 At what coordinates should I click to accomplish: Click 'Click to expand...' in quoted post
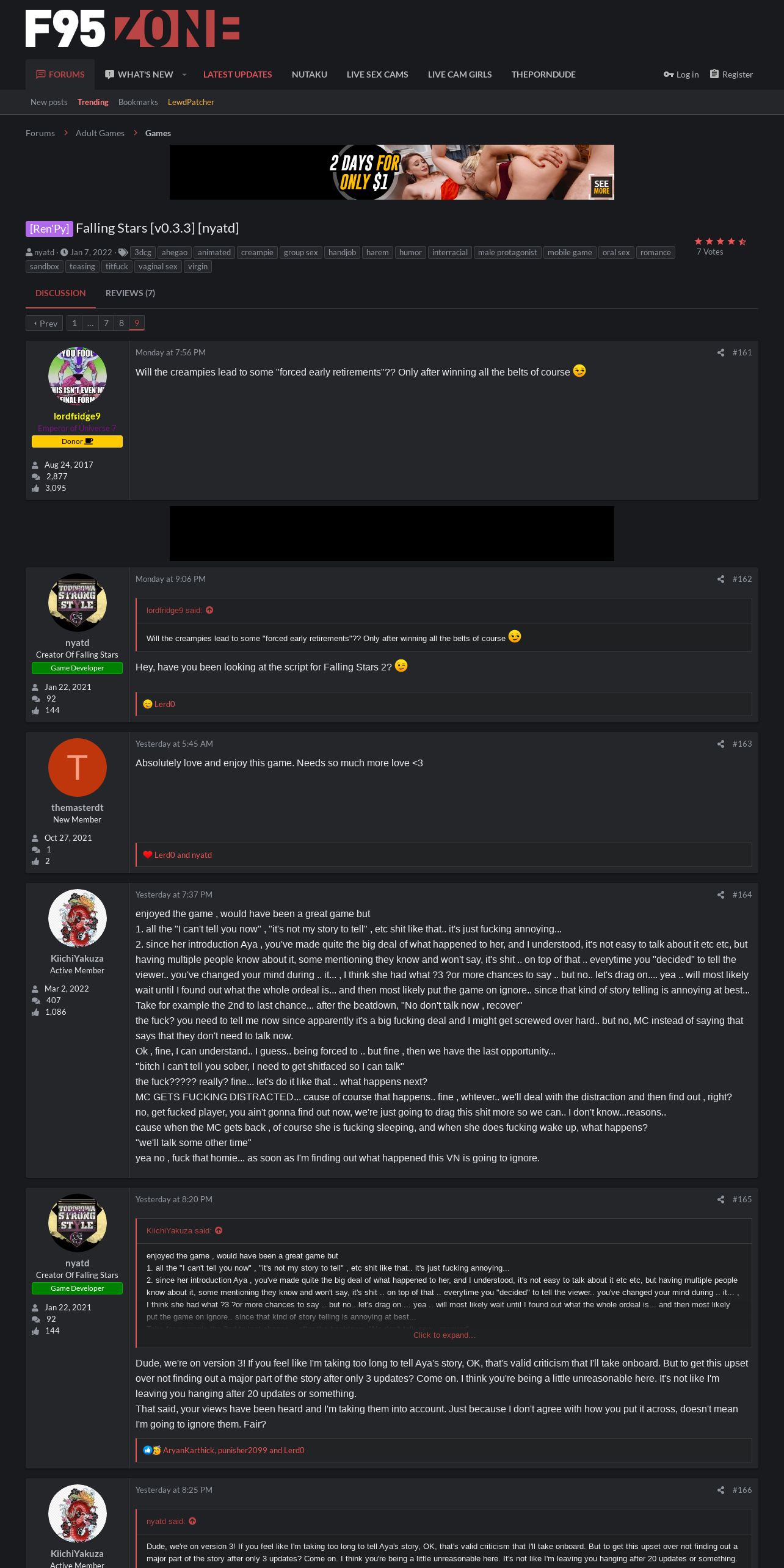(444, 1335)
